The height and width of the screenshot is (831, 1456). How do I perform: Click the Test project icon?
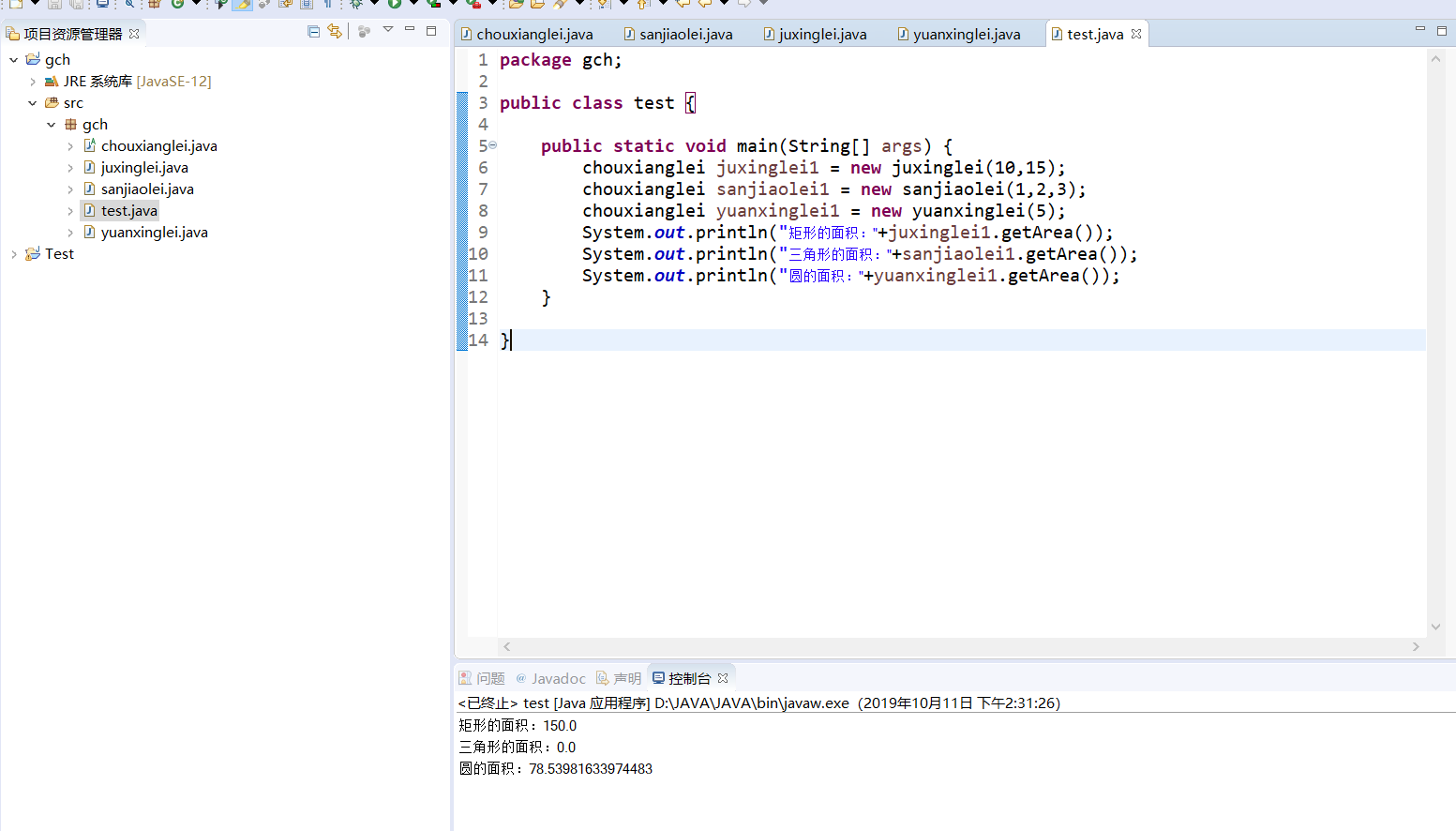[x=33, y=254]
